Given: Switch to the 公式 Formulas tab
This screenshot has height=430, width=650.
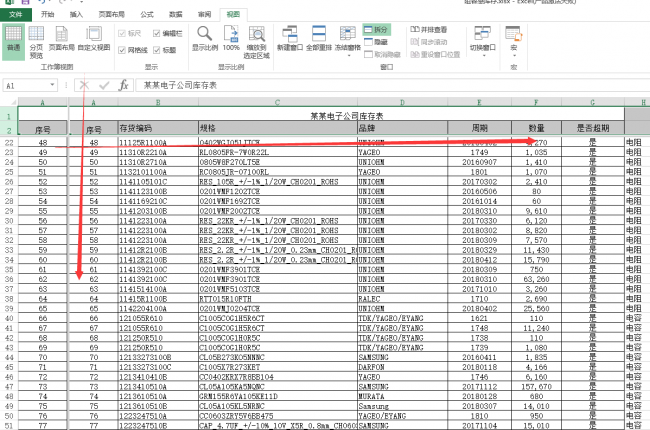Looking at the screenshot, I should pos(147,15).
